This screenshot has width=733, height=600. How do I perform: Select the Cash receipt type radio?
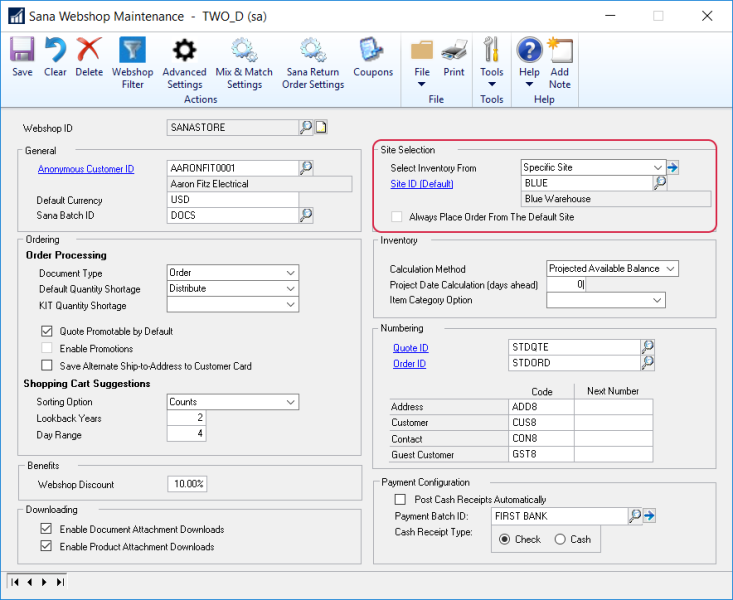560,539
